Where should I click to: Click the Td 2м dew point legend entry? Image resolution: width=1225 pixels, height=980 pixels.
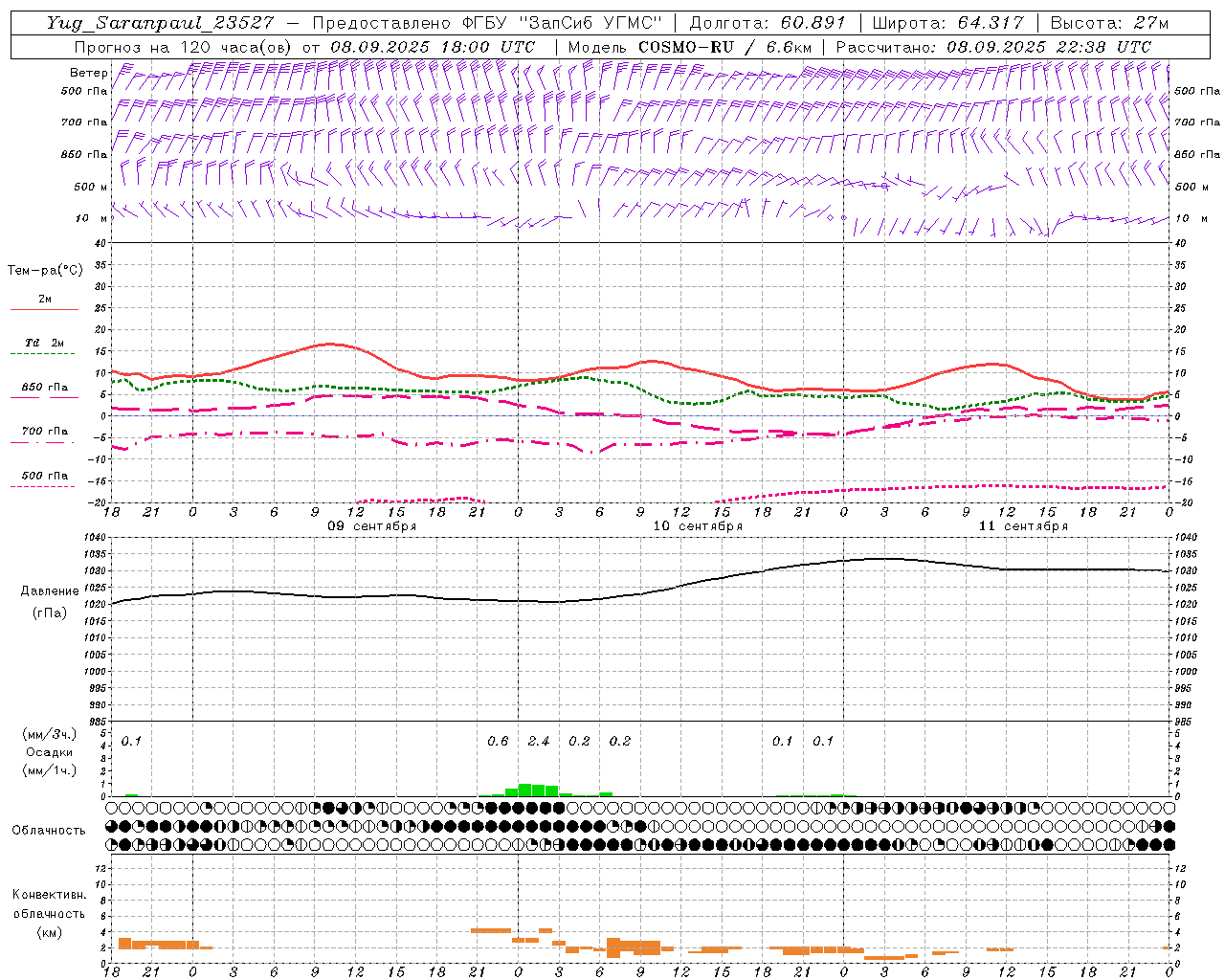pos(45,343)
